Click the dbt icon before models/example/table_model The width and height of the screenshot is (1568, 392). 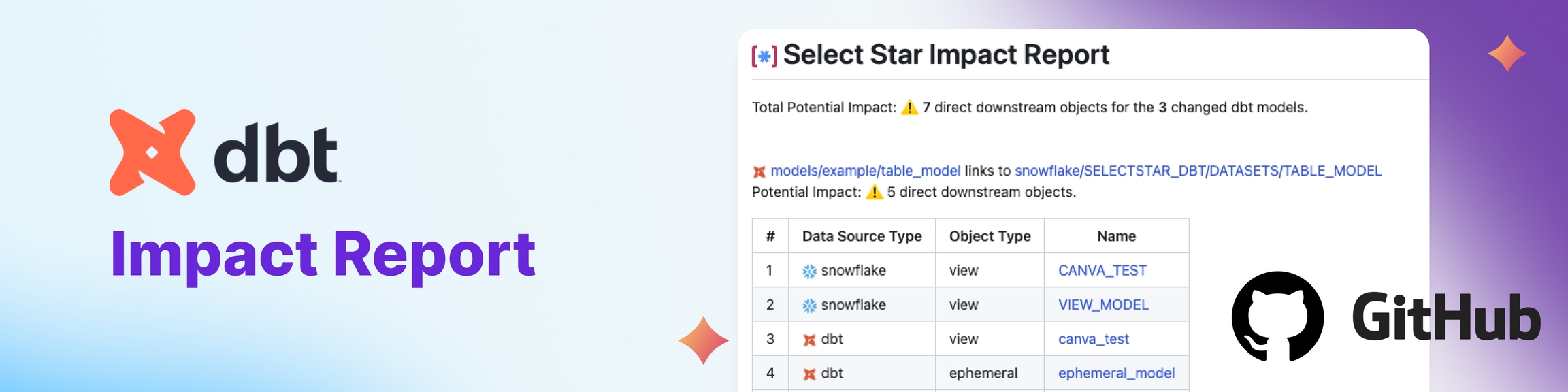click(x=759, y=171)
